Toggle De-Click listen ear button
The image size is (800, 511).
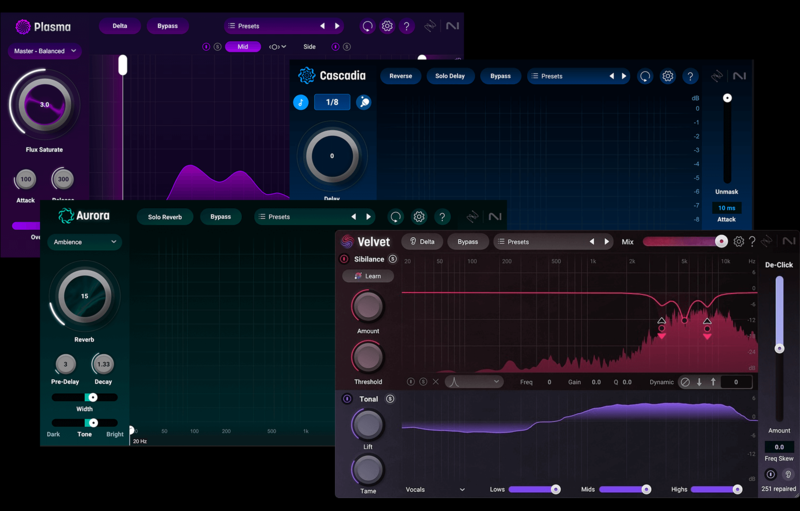tap(788, 475)
